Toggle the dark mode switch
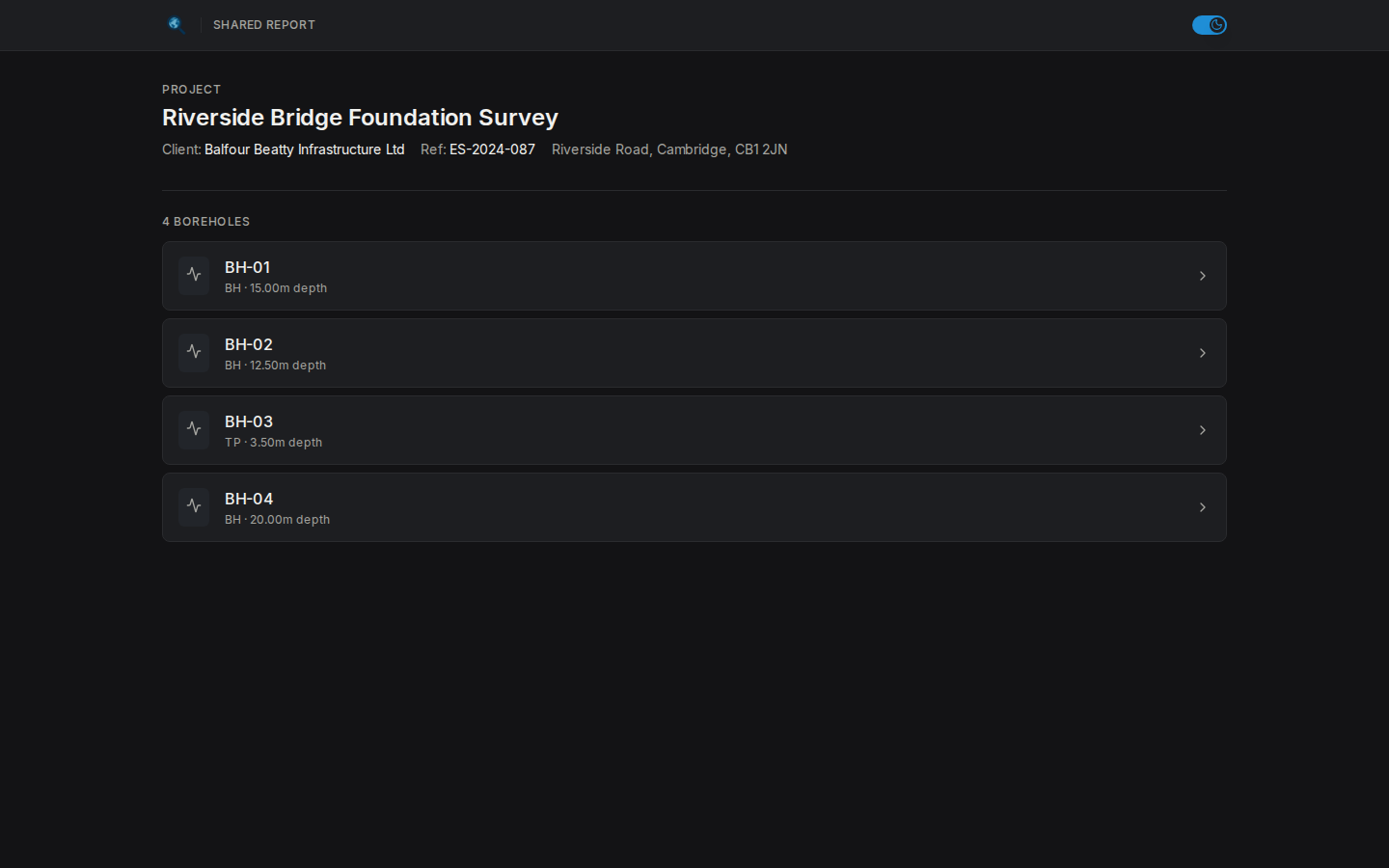The height and width of the screenshot is (868, 1389). click(1209, 25)
